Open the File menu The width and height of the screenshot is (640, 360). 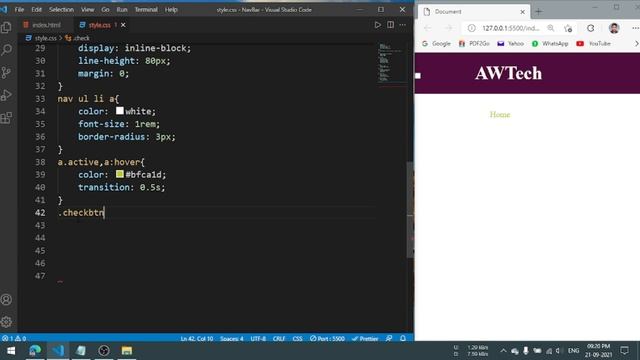[19, 9]
